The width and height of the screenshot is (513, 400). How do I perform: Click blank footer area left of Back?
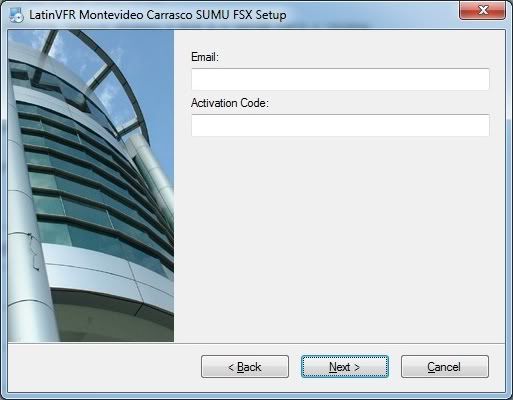coord(103,367)
